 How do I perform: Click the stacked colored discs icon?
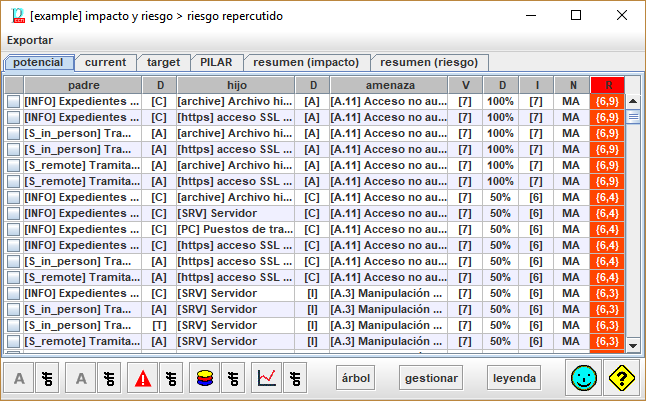point(203,378)
